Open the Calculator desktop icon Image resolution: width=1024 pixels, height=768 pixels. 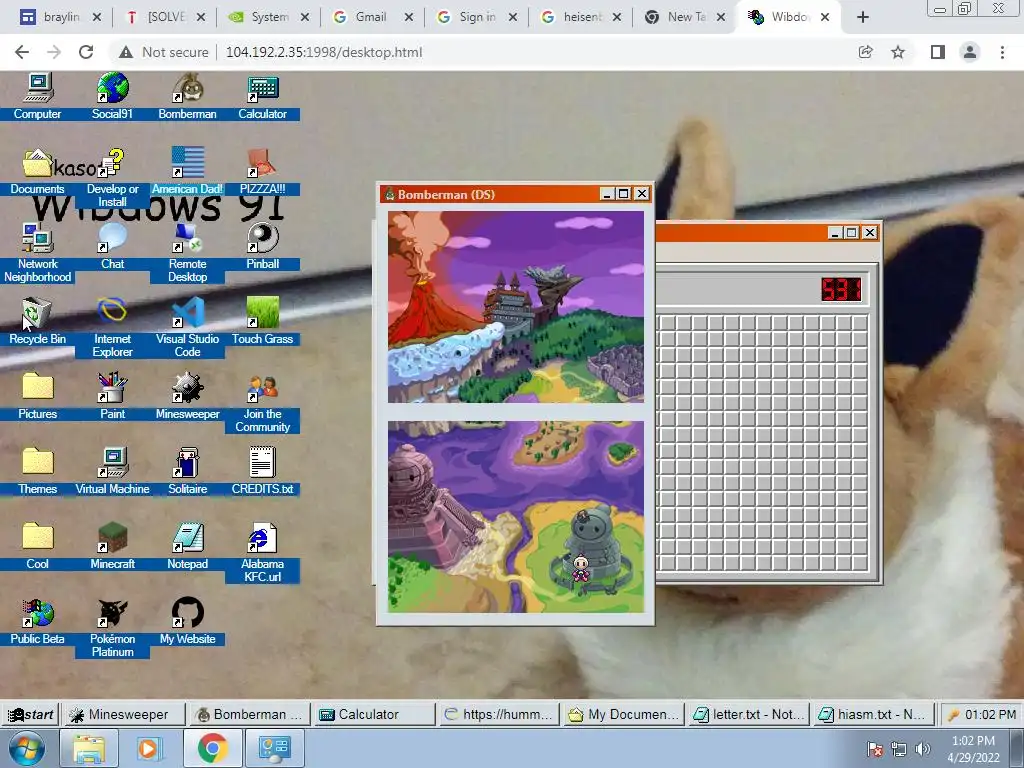(x=263, y=96)
